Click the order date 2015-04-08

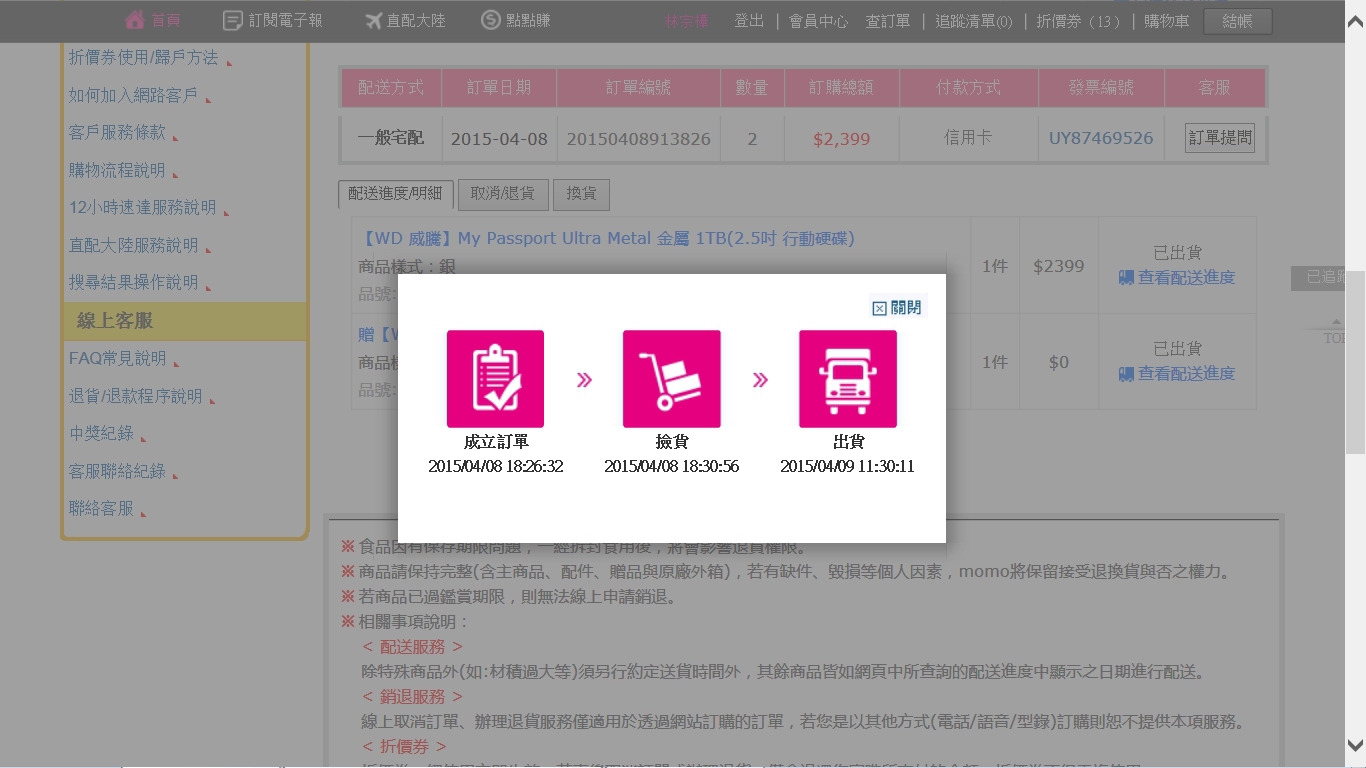point(499,139)
